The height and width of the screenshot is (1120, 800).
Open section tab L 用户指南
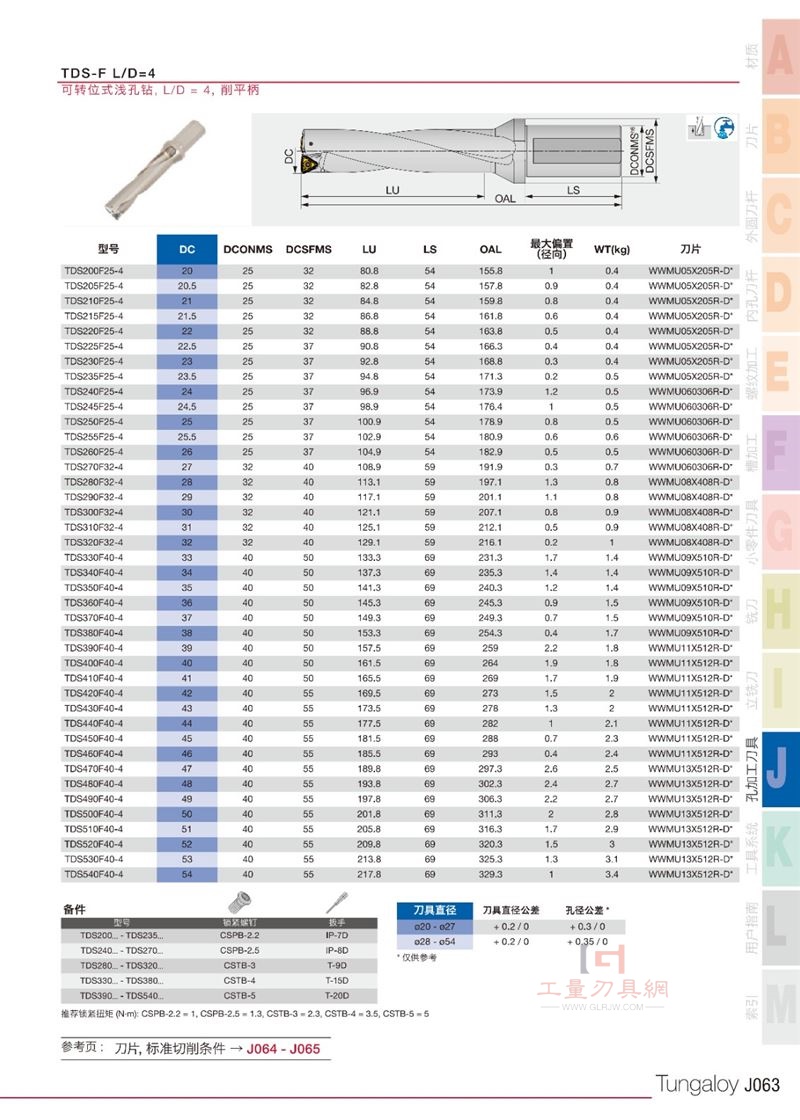click(779, 929)
